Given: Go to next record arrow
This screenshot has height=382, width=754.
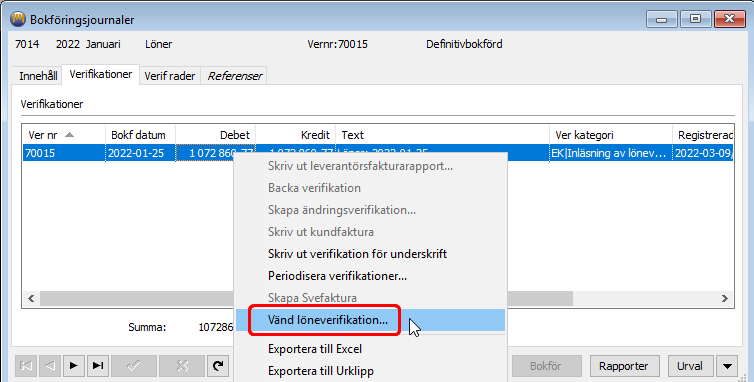Looking at the screenshot, I should click(x=74, y=366).
